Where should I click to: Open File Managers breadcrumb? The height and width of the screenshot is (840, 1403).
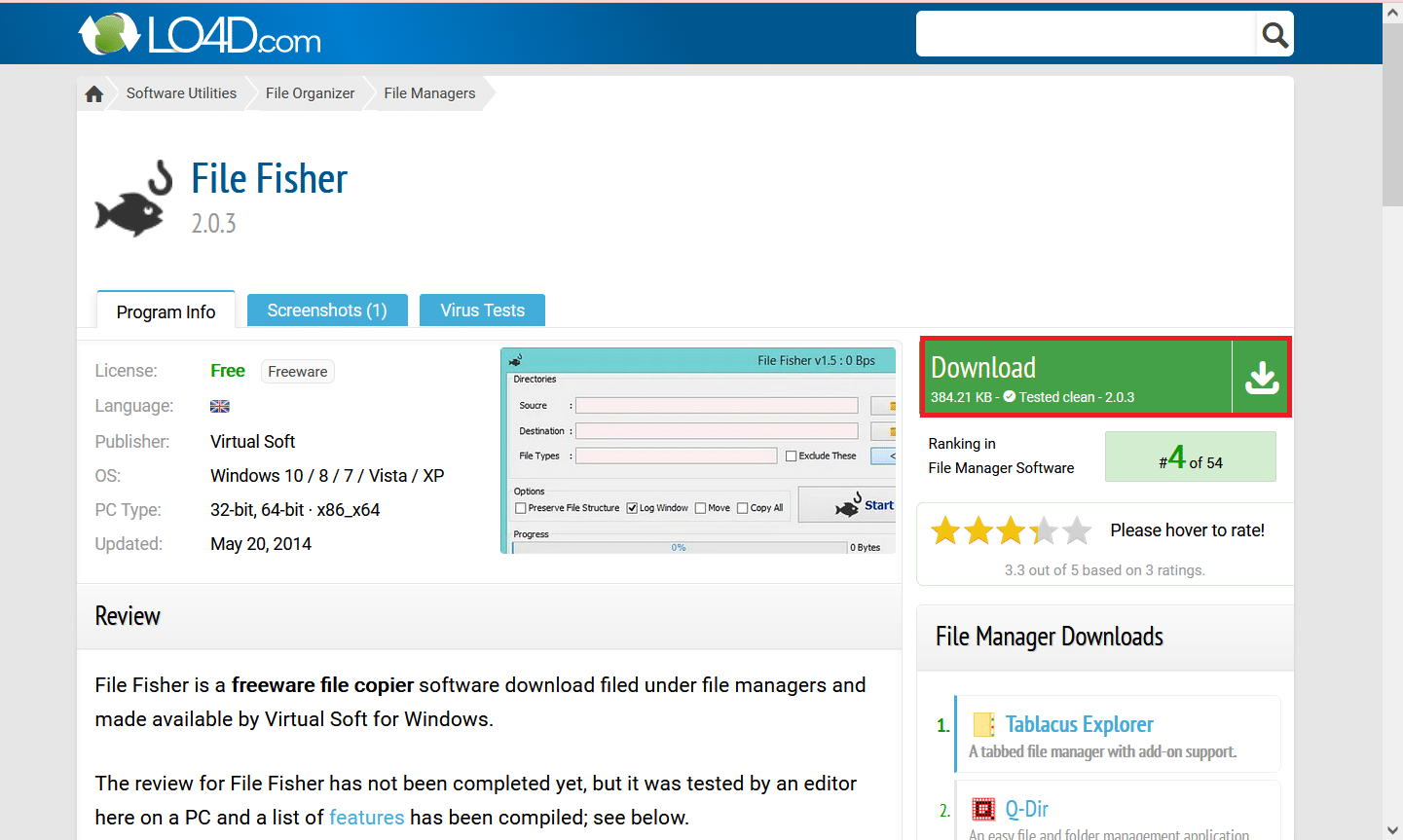(x=429, y=93)
